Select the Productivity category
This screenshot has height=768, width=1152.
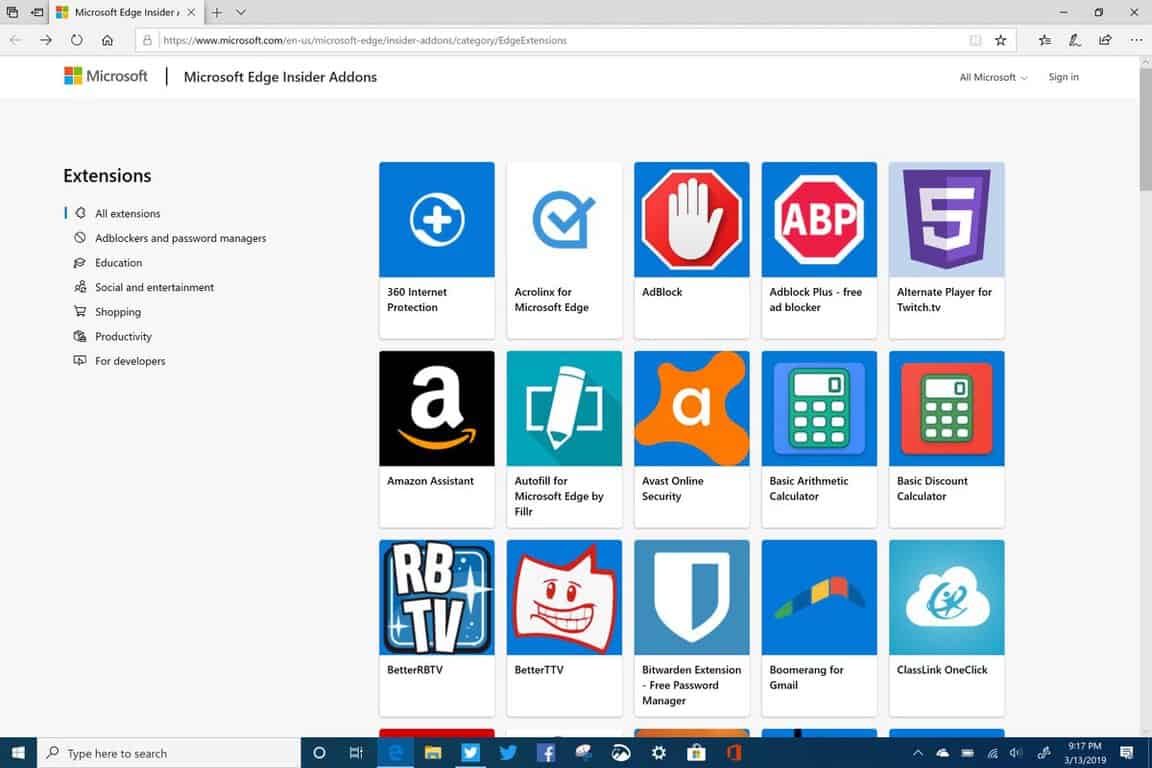[123, 336]
